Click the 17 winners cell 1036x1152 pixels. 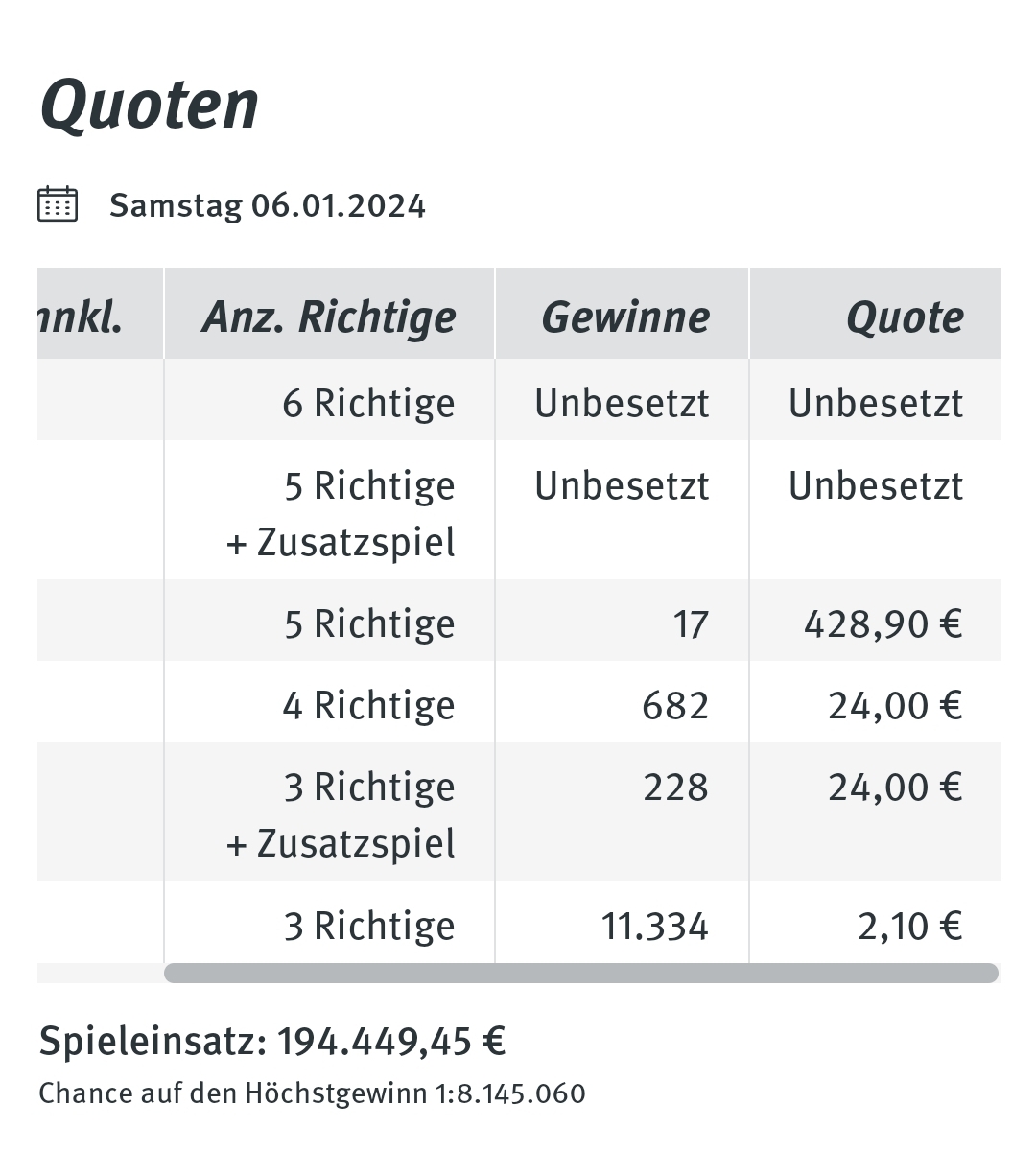(691, 624)
